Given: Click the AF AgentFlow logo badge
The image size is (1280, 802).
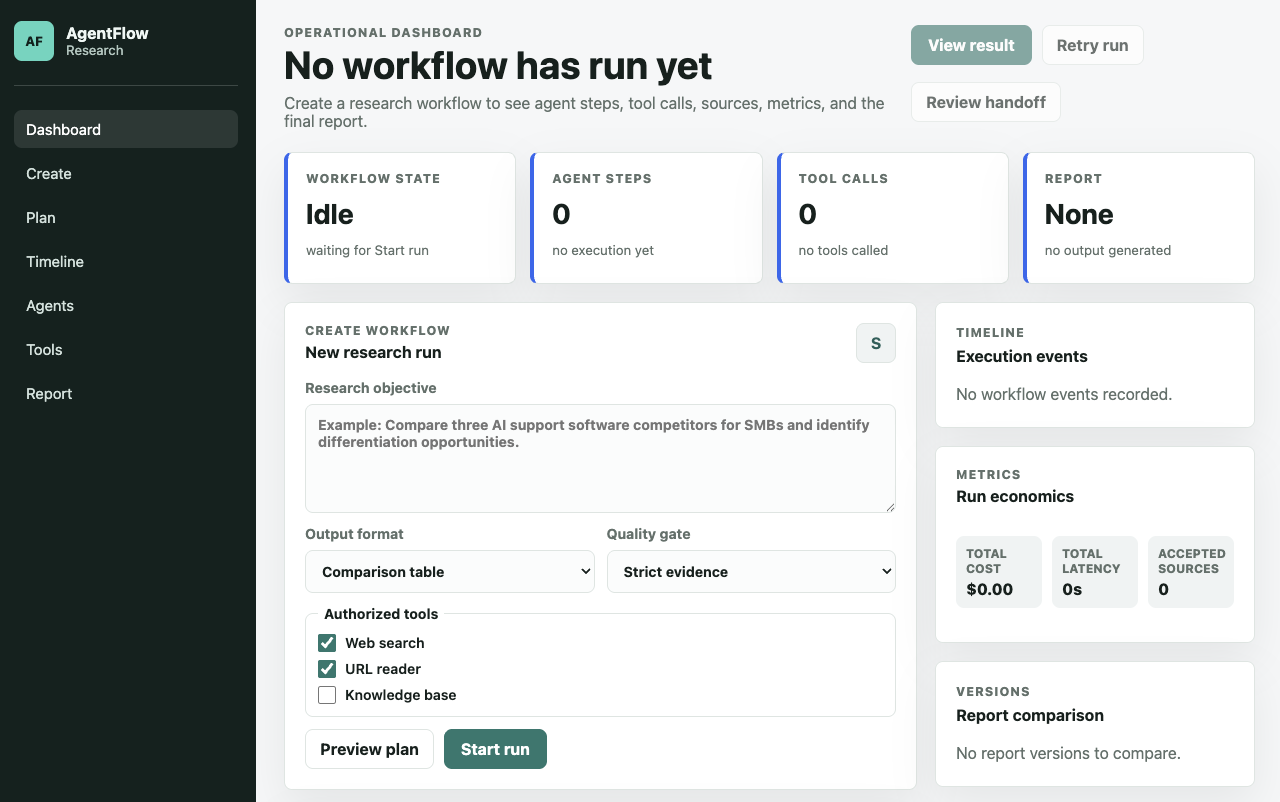Looking at the screenshot, I should [34, 41].
